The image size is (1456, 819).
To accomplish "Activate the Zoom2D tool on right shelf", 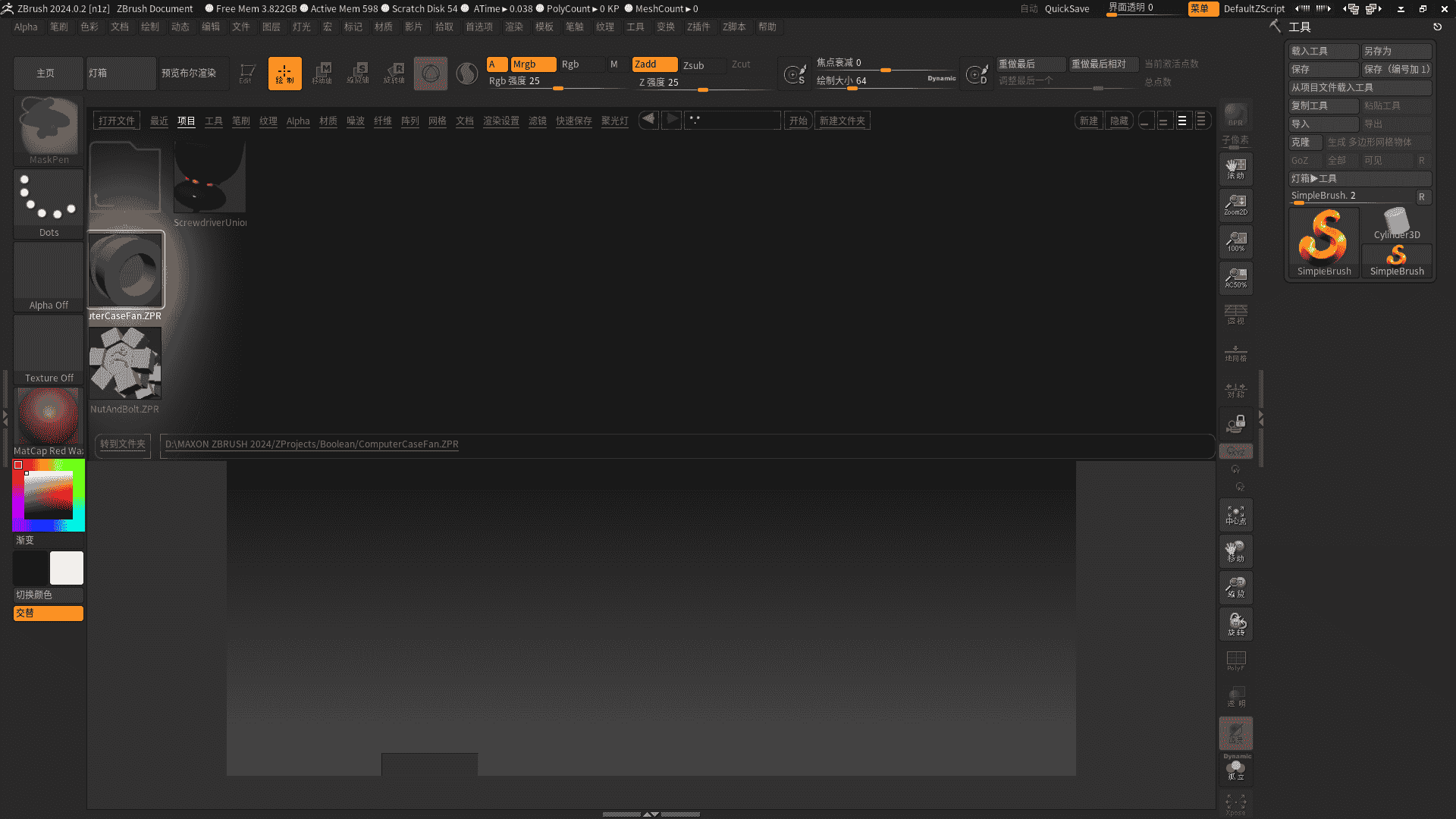I will 1235,205.
